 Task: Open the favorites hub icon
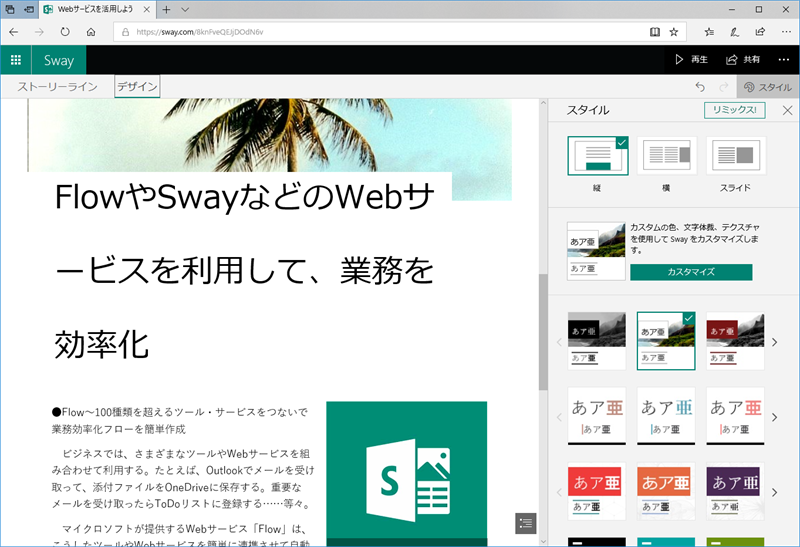tap(709, 32)
